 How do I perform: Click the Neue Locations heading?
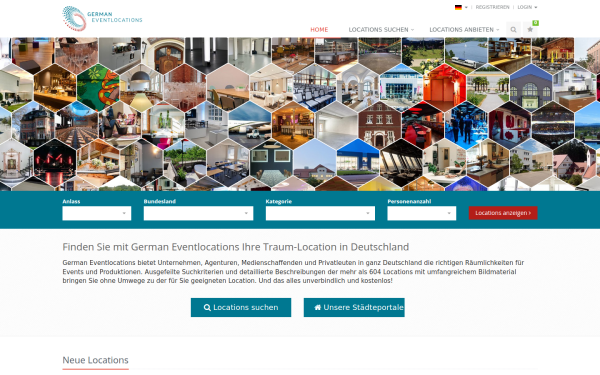click(95, 360)
